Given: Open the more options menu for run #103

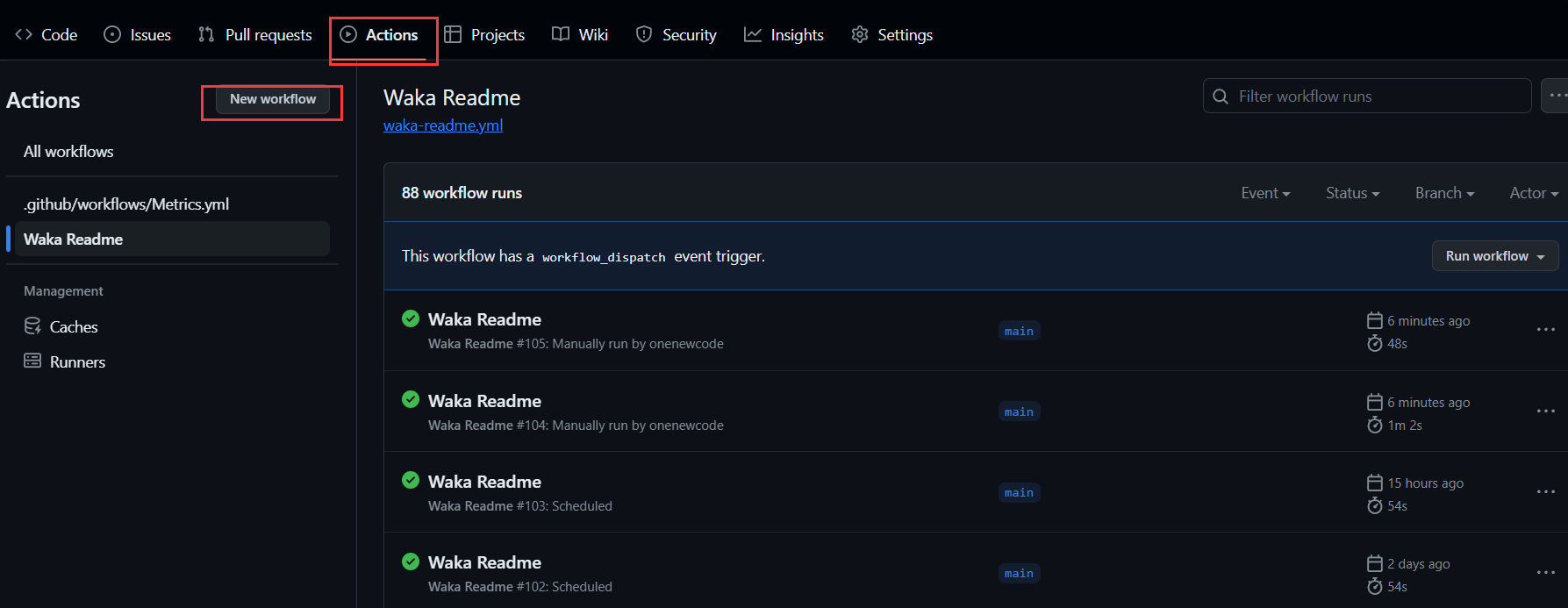Looking at the screenshot, I should click(x=1546, y=491).
